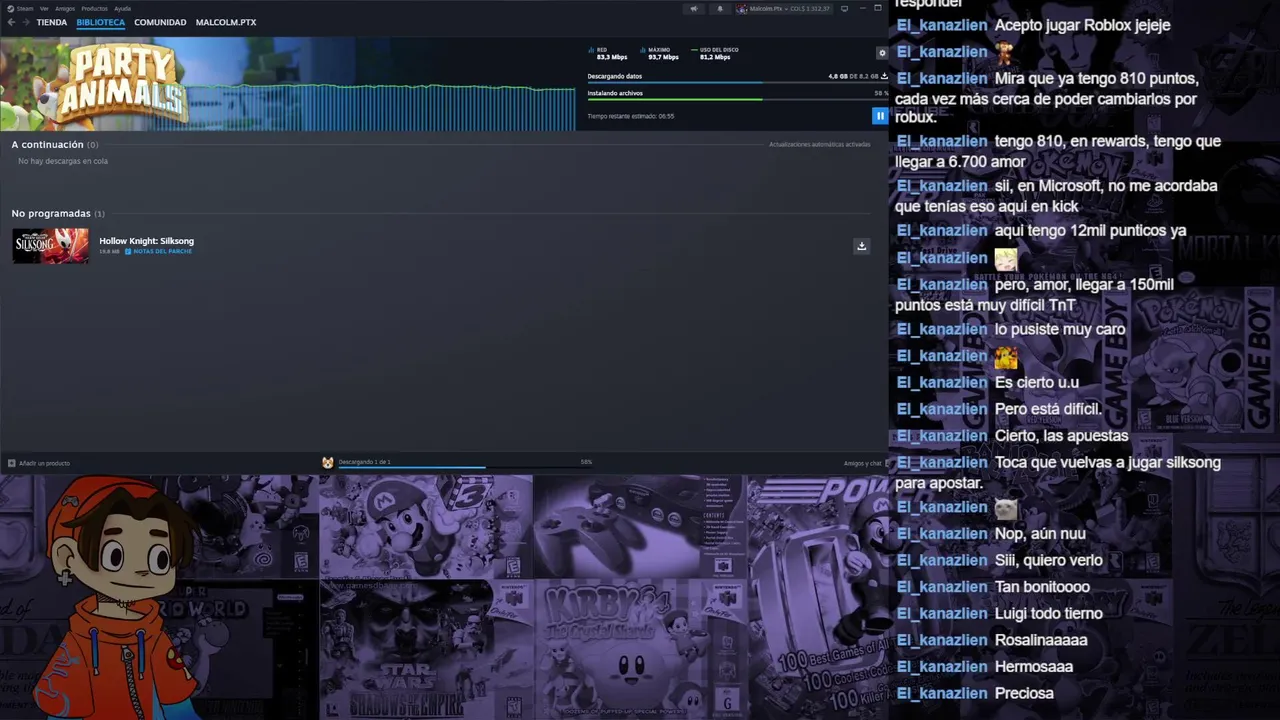The width and height of the screenshot is (1280, 720).
Task: Click Descargando 1 de 1 status
Action: point(364,462)
